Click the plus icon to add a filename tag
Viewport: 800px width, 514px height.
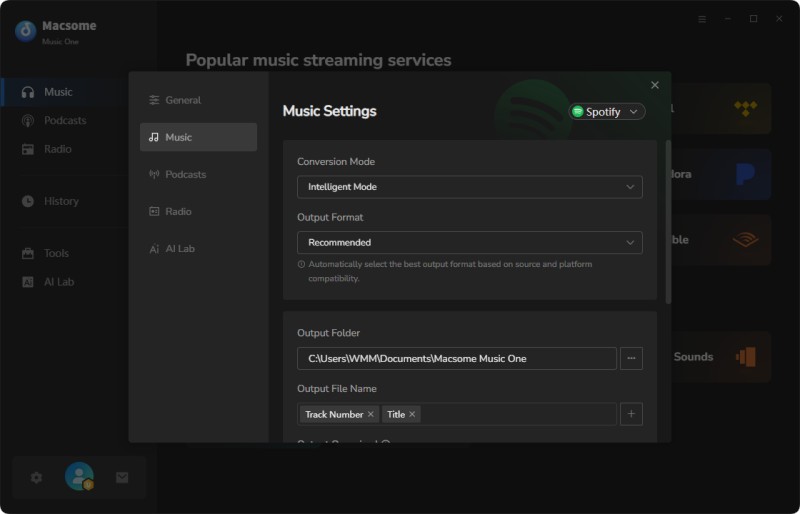click(631, 414)
